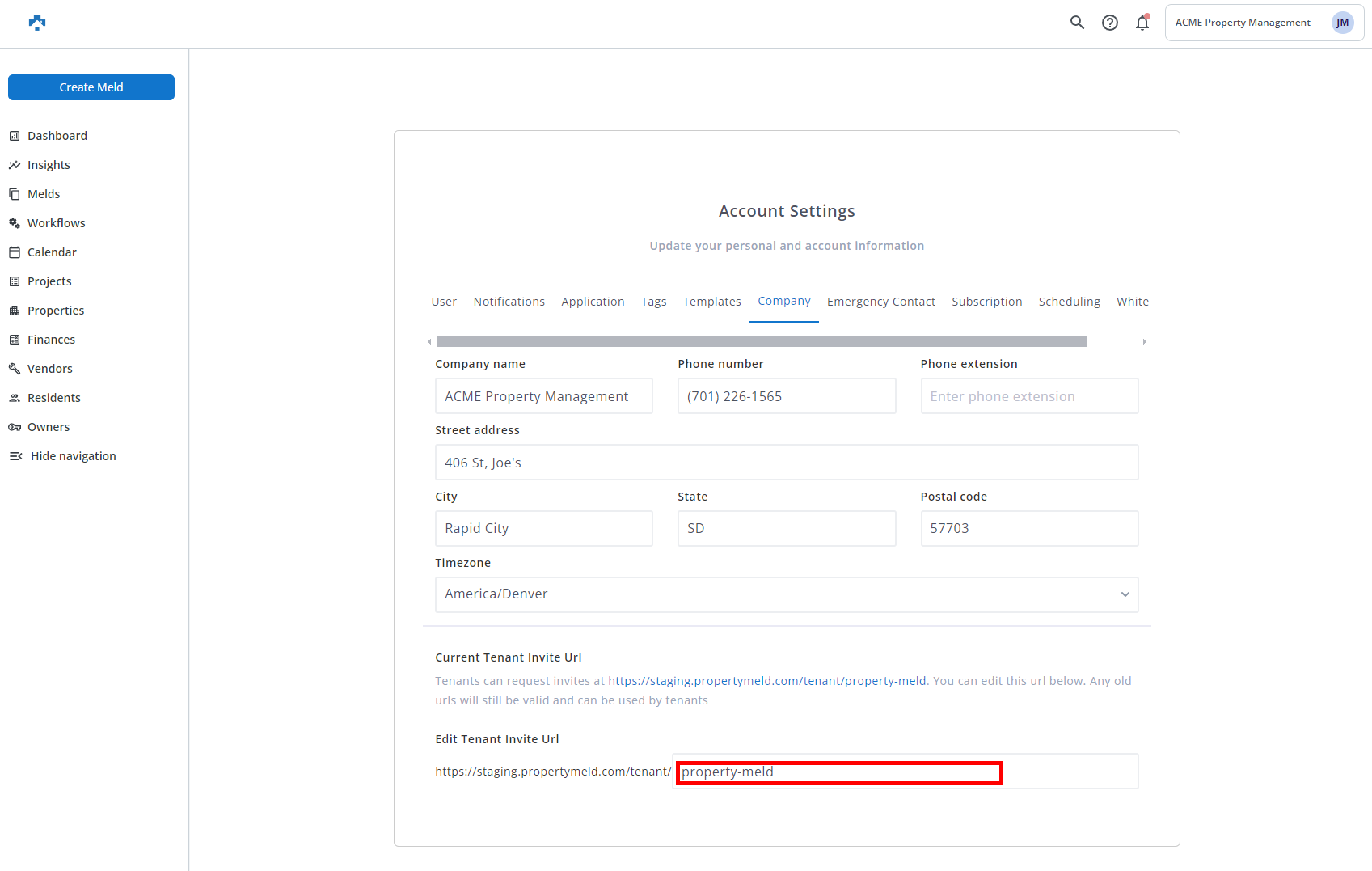This screenshot has height=871, width=1372.
Task: Click the Create Meld button
Action: pyautogui.click(x=91, y=87)
